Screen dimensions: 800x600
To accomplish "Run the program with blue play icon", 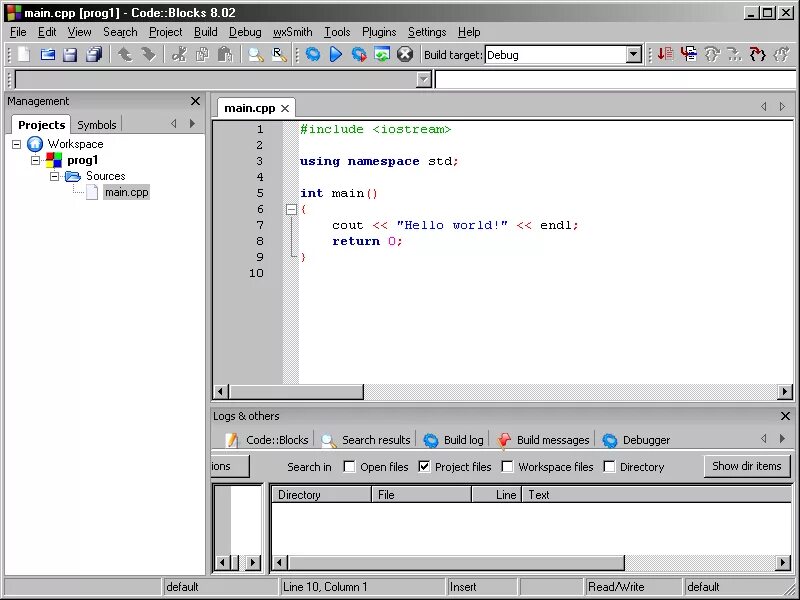I will (x=336, y=54).
